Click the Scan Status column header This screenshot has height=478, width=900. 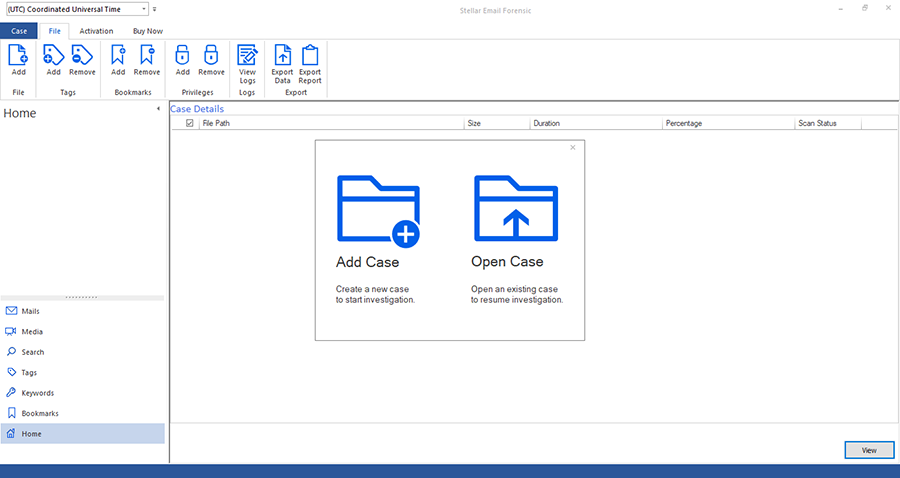click(828, 123)
